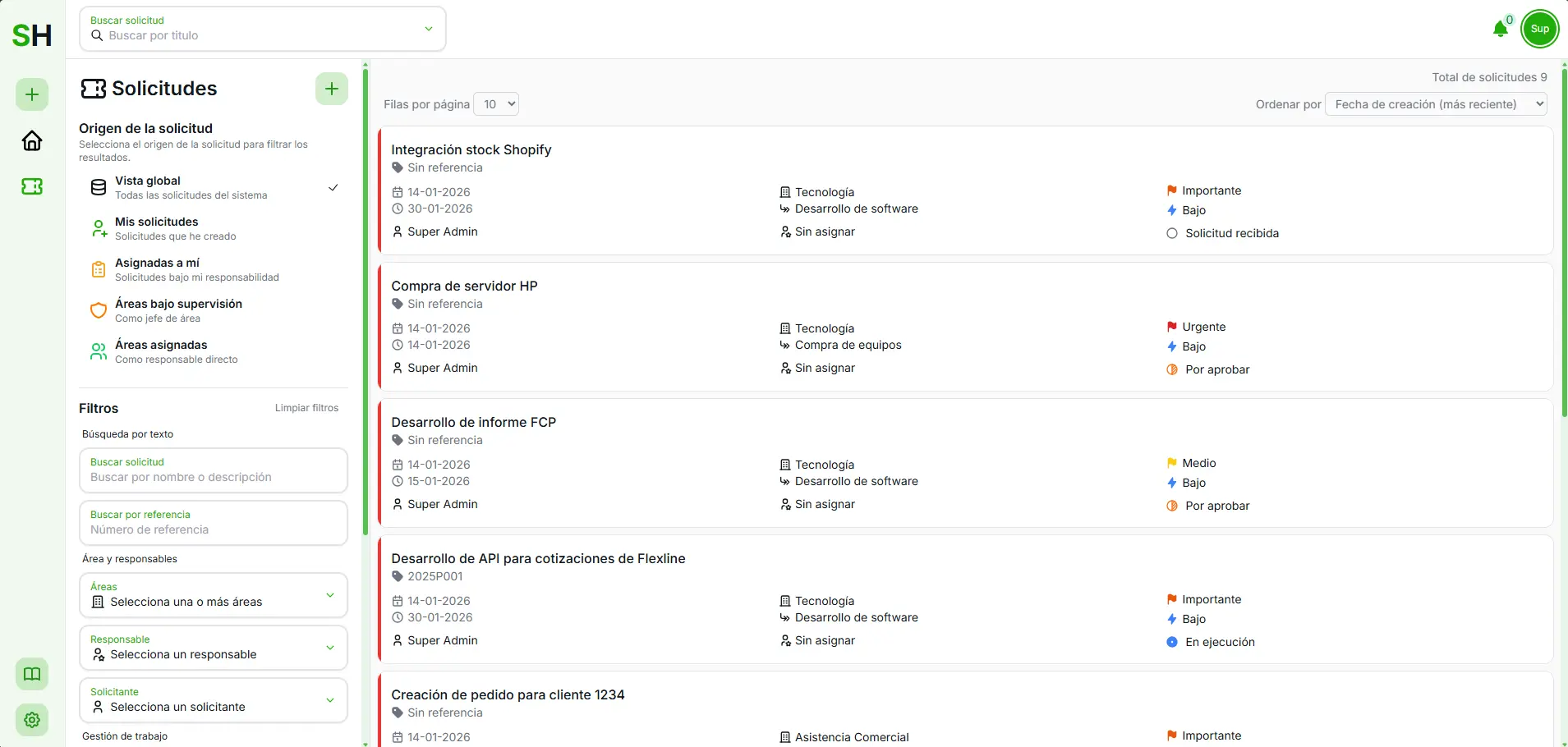
Task: Click Limpiar filtros
Action: (x=306, y=408)
